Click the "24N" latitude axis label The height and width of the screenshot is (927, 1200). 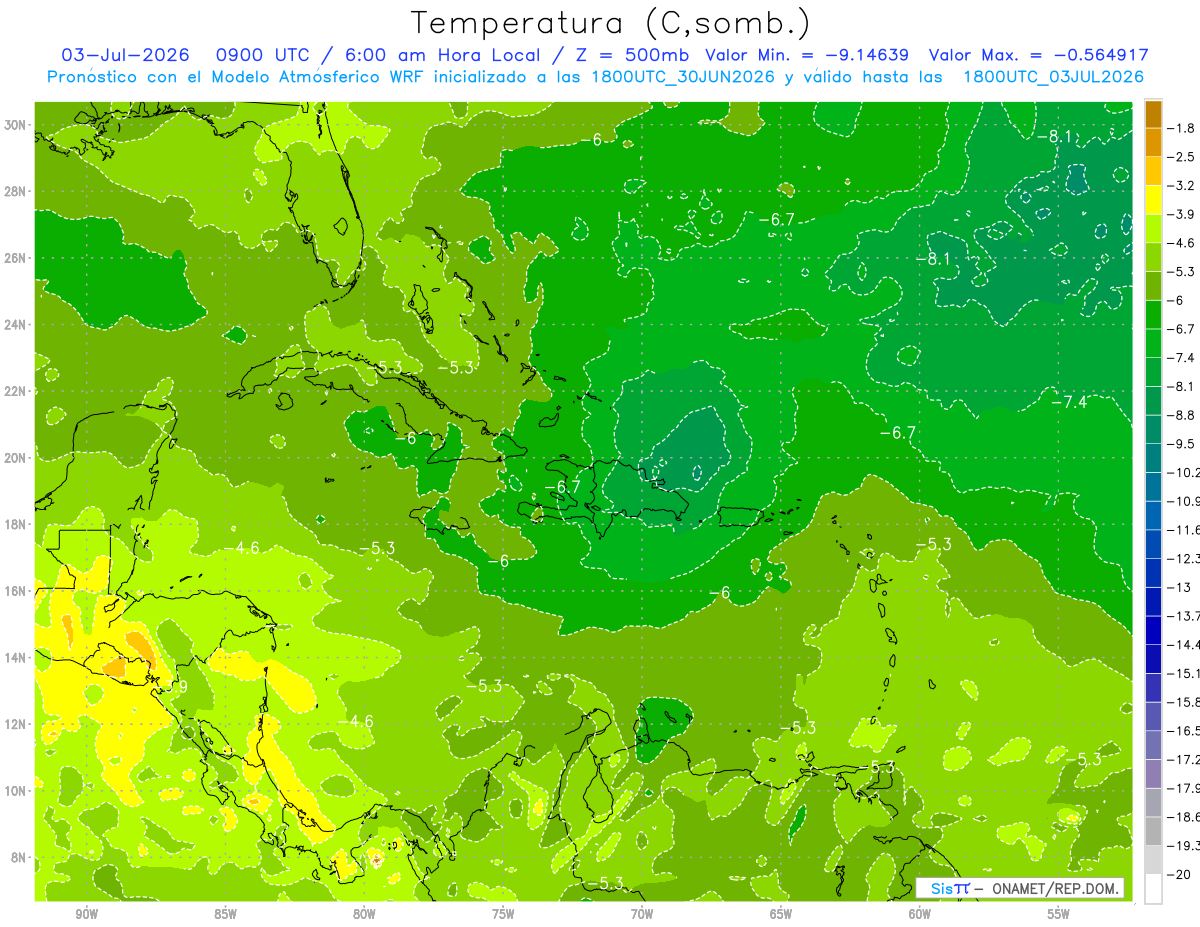pyautogui.click(x=15, y=324)
